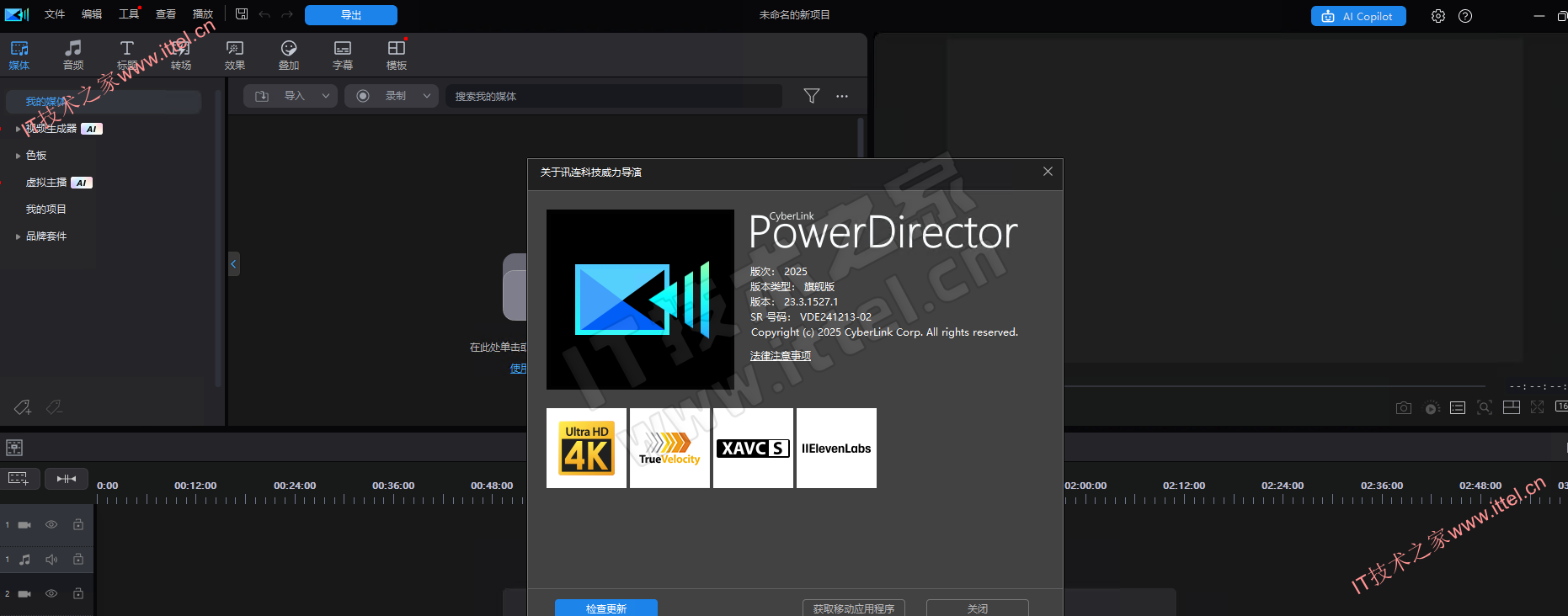This screenshot has width=1568, height=616.
Task: Click the 检查更新 button in About dialog
Action: 606,608
